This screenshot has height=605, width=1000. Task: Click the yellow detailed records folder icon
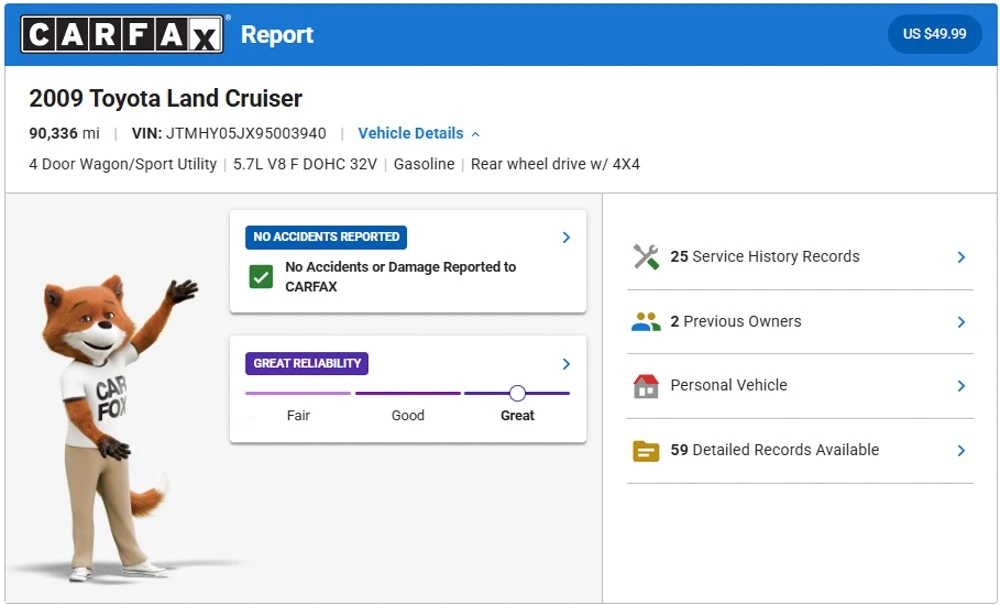[x=645, y=451]
